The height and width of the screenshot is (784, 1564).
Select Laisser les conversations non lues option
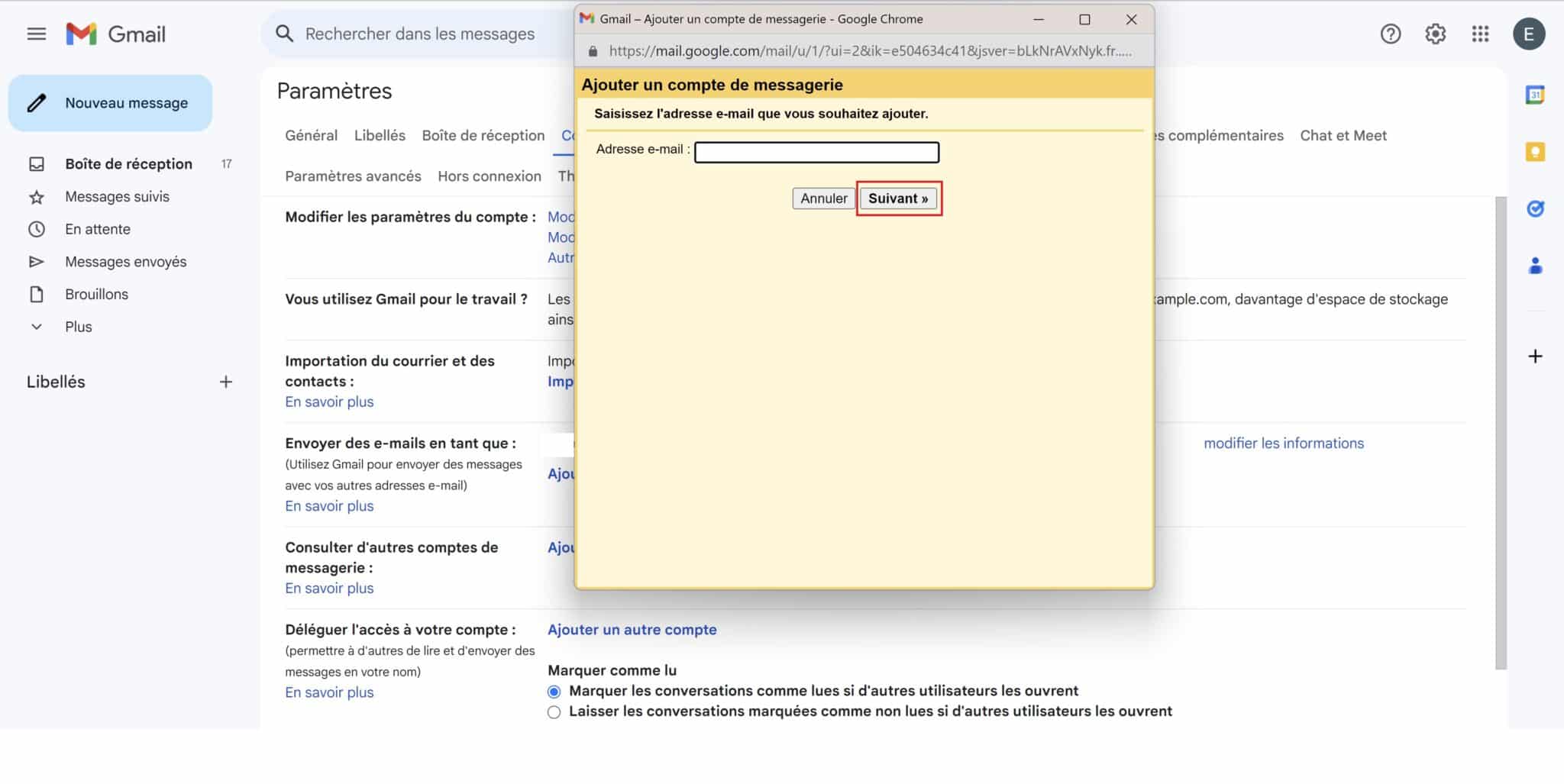pyautogui.click(x=554, y=712)
